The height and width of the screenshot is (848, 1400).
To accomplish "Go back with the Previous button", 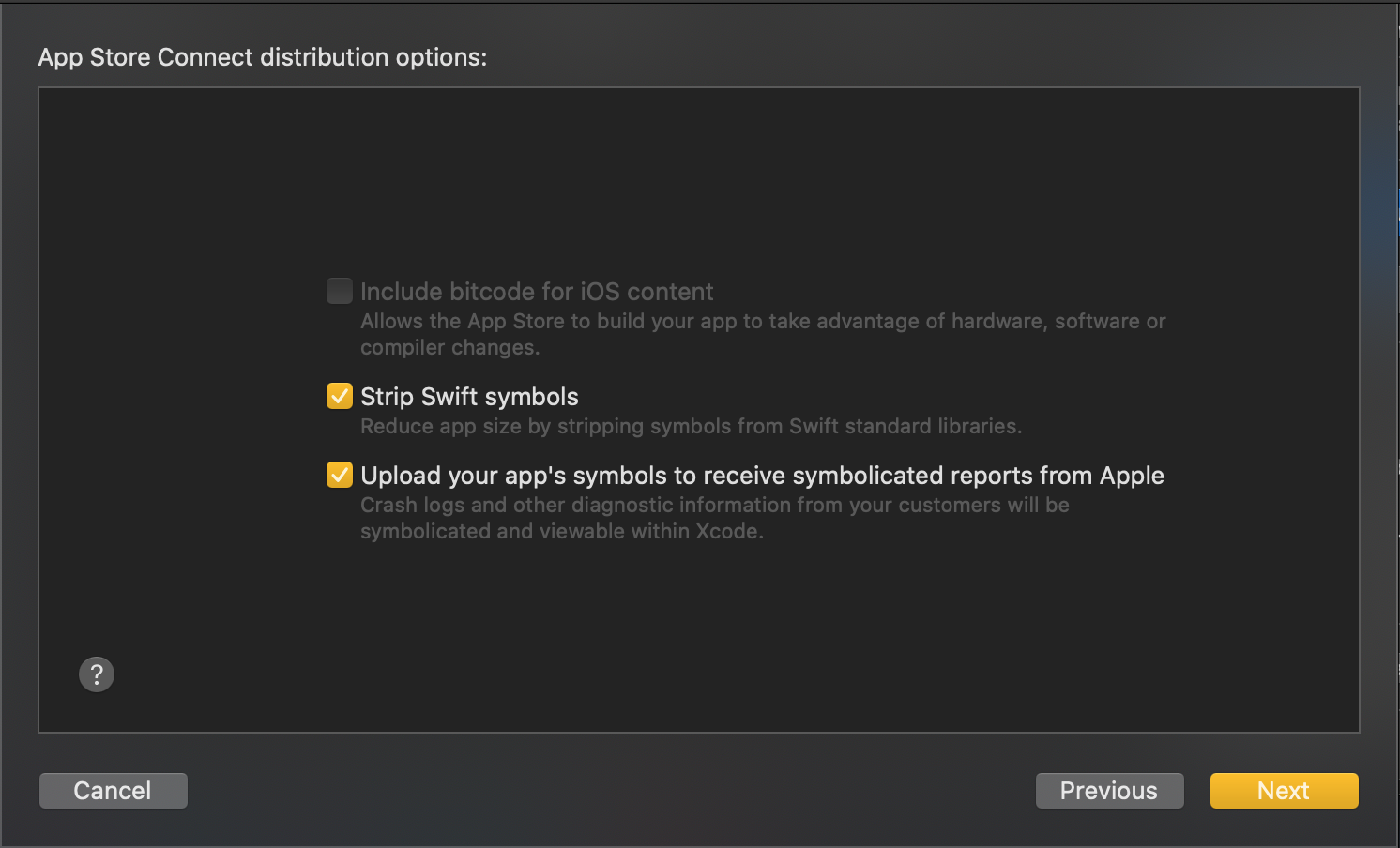I will 1109,791.
